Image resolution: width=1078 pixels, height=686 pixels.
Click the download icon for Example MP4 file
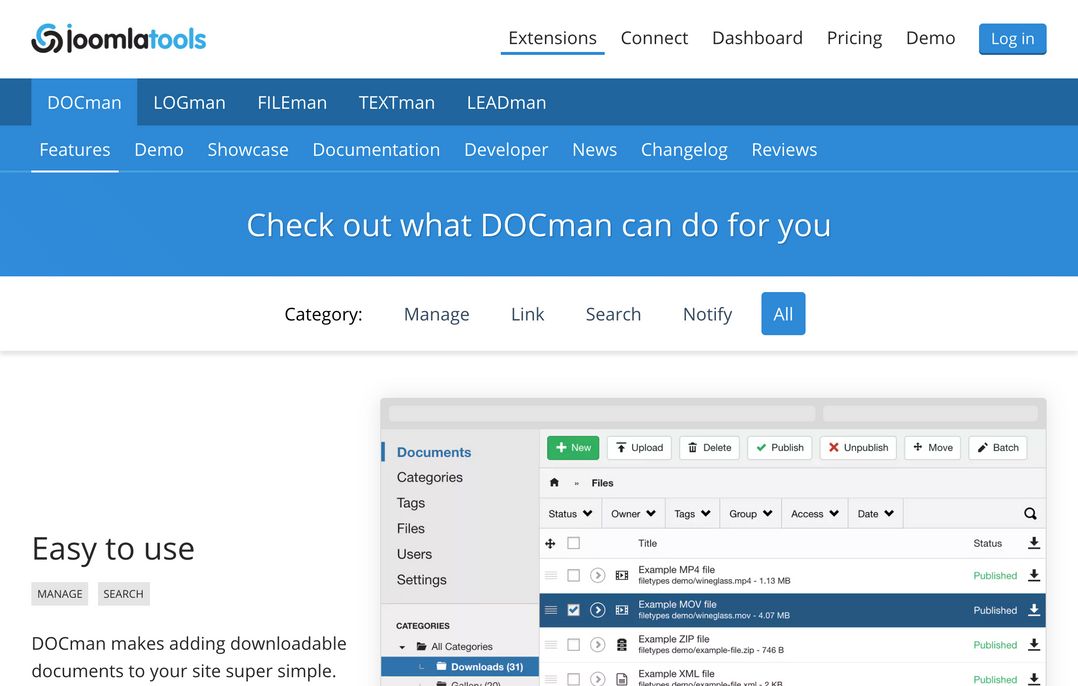click(1033, 575)
